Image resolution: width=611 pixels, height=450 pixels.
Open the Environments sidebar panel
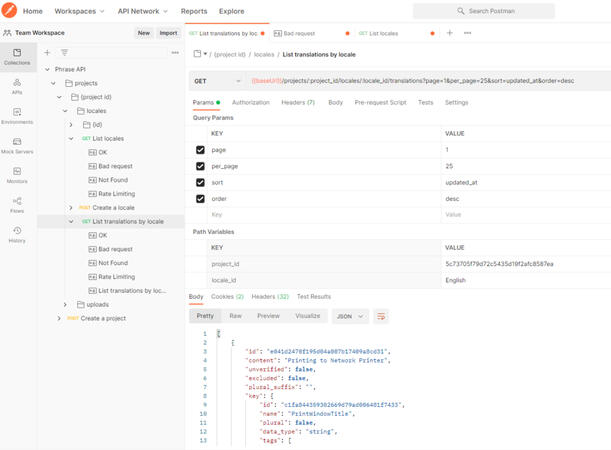pyautogui.click(x=17, y=116)
